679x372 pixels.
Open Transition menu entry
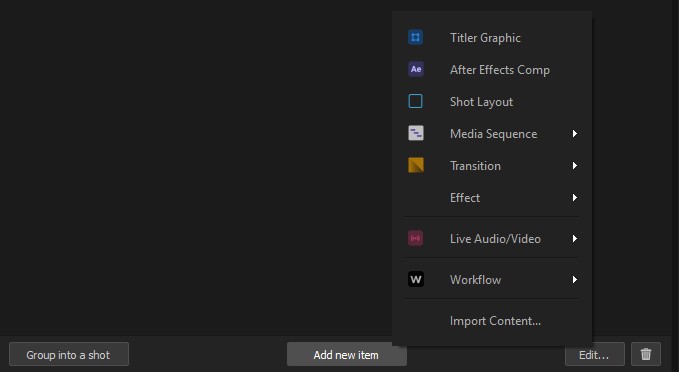click(492, 166)
